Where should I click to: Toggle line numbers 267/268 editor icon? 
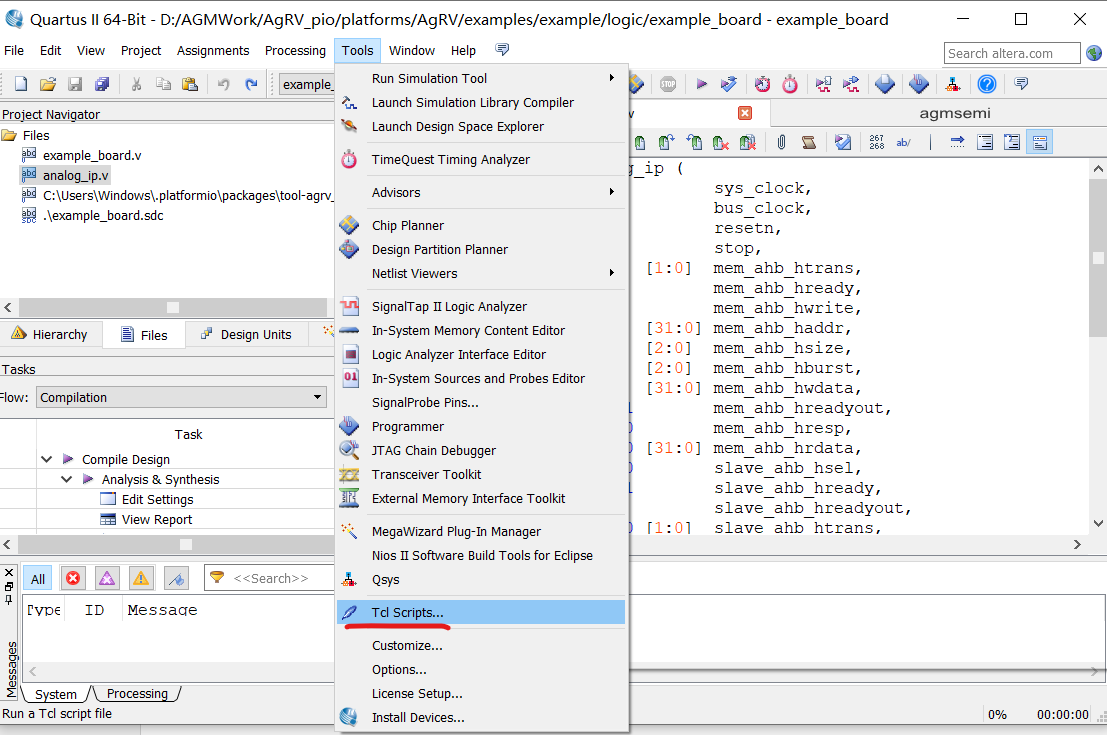click(877, 142)
